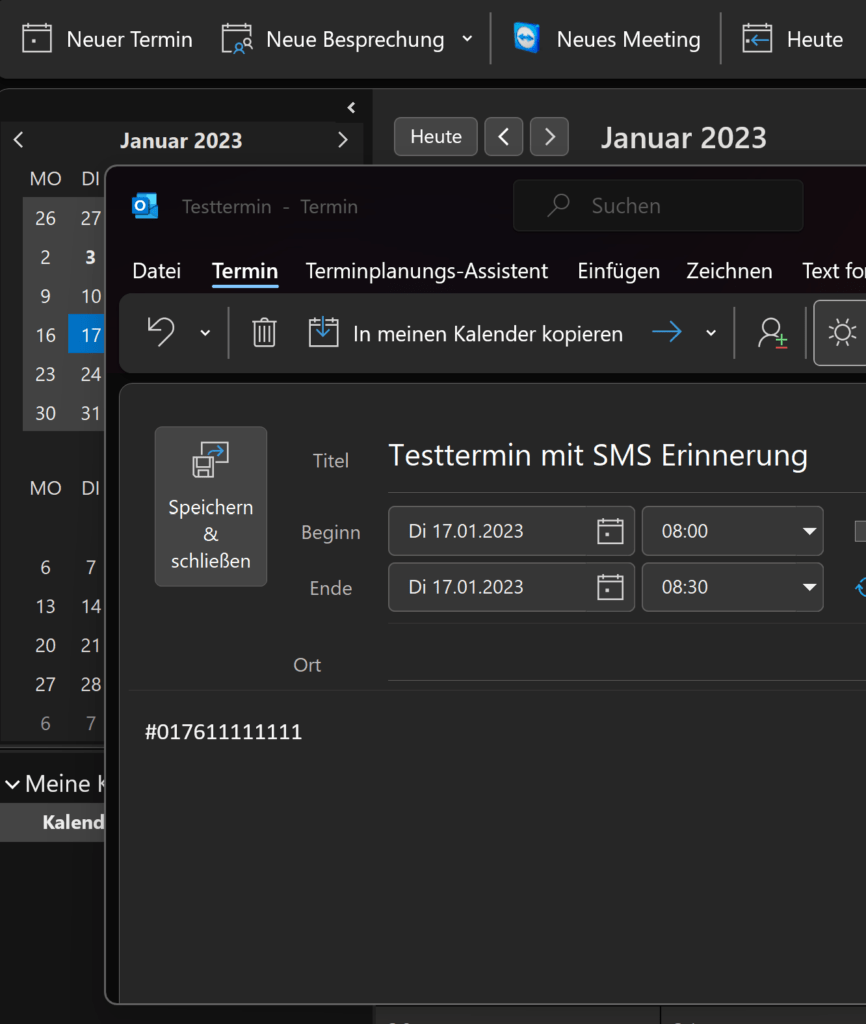
Task: Click the Outlook logo in Testtermin window
Action: pyautogui.click(x=145, y=206)
